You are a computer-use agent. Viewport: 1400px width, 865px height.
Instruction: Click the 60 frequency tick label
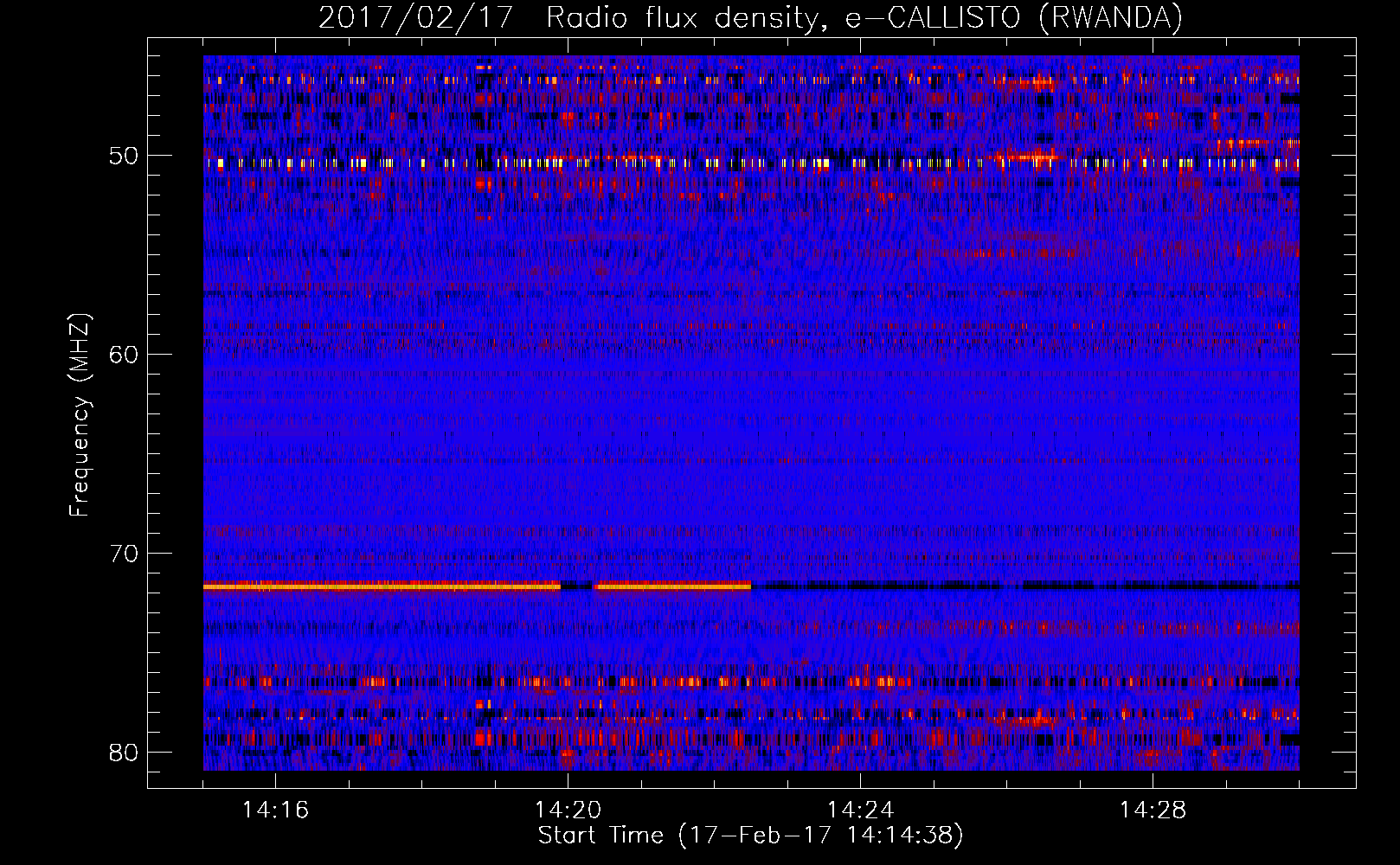pos(124,355)
